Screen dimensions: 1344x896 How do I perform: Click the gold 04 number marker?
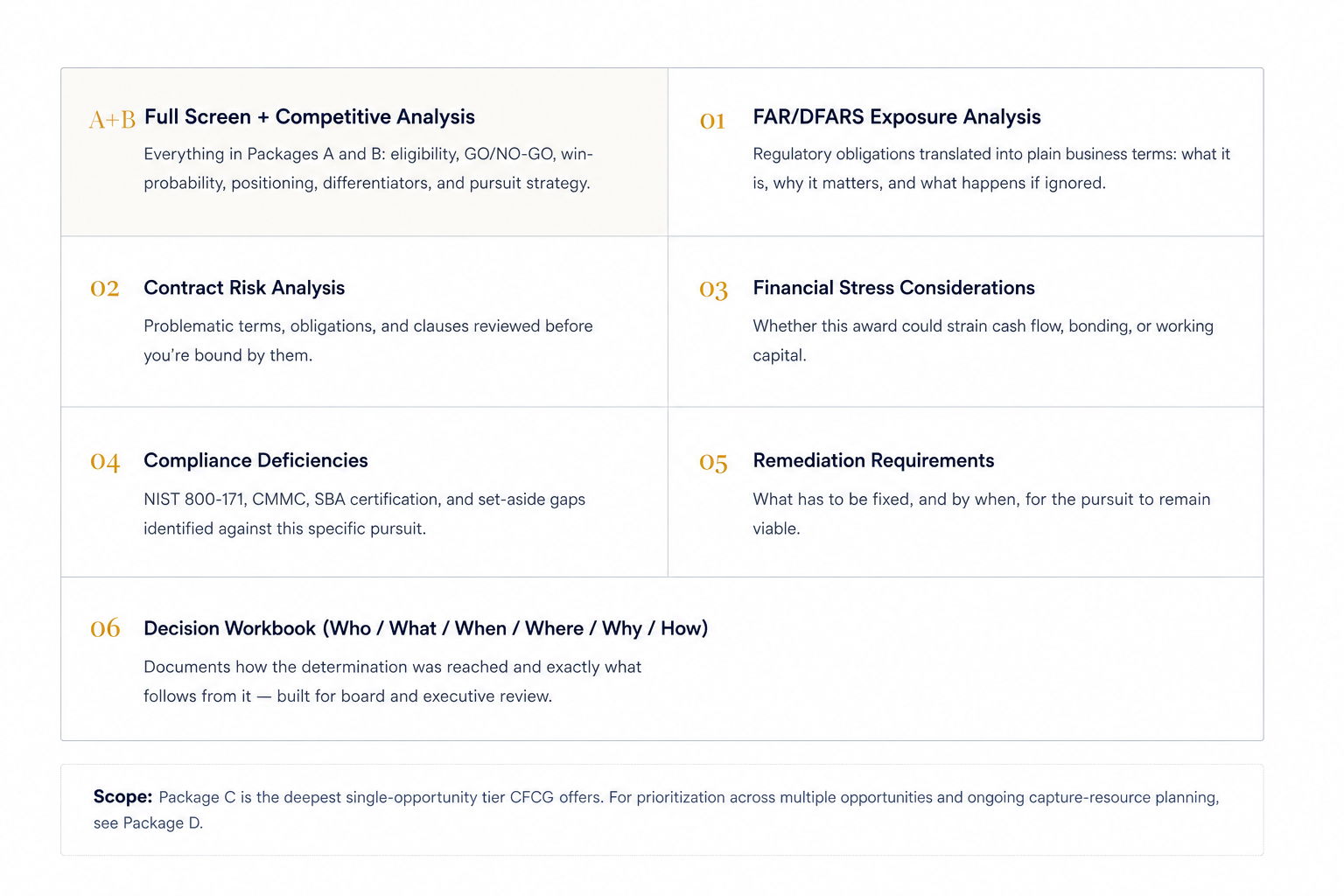click(x=104, y=461)
